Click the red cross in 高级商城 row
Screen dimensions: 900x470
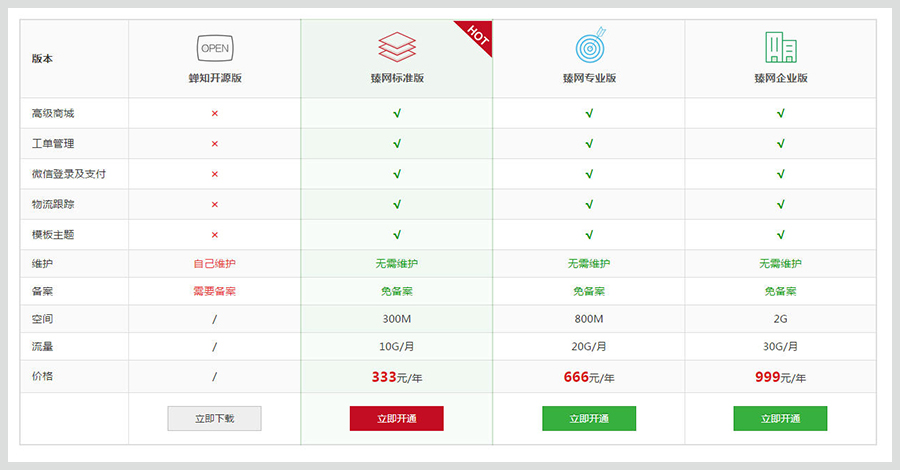[x=215, y=114]
